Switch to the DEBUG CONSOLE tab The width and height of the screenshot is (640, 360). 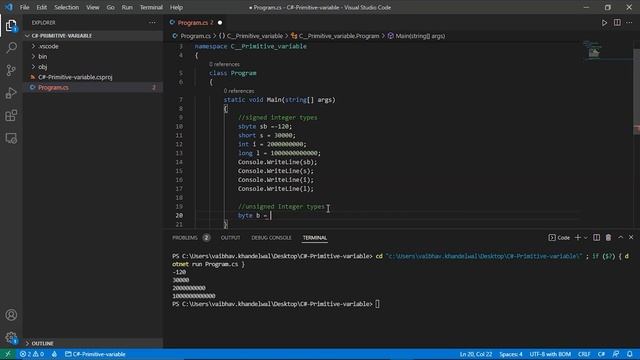pyautogui.click(x=271, y=238)
